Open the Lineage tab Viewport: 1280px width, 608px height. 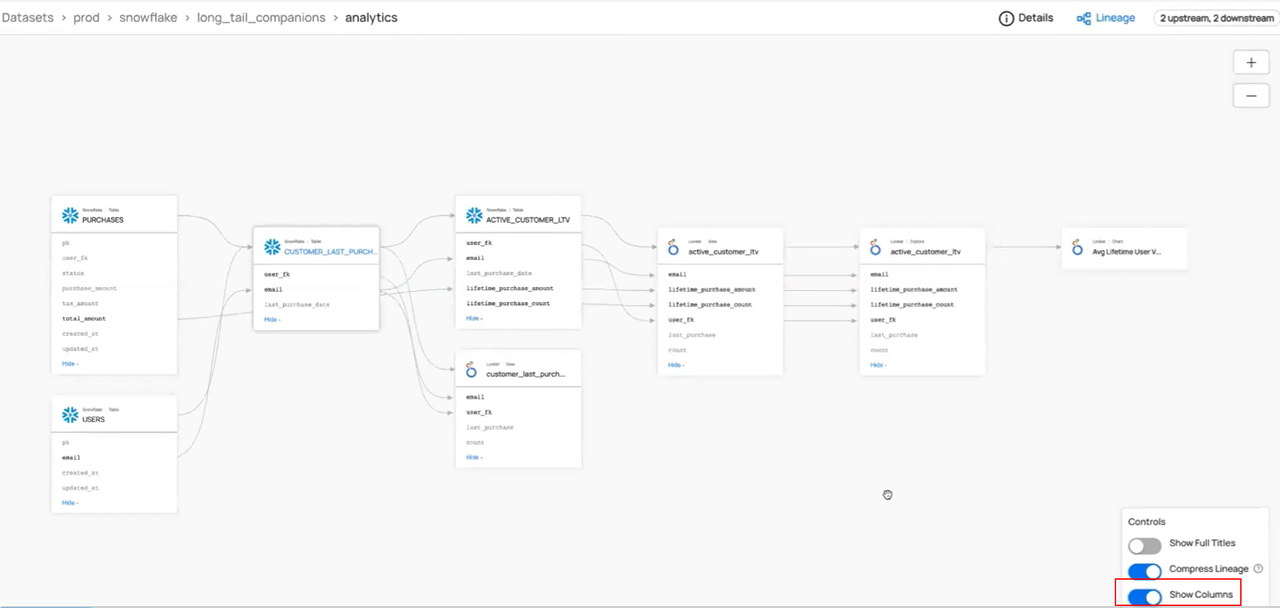pyautogui.click(x=1106, y=18)
